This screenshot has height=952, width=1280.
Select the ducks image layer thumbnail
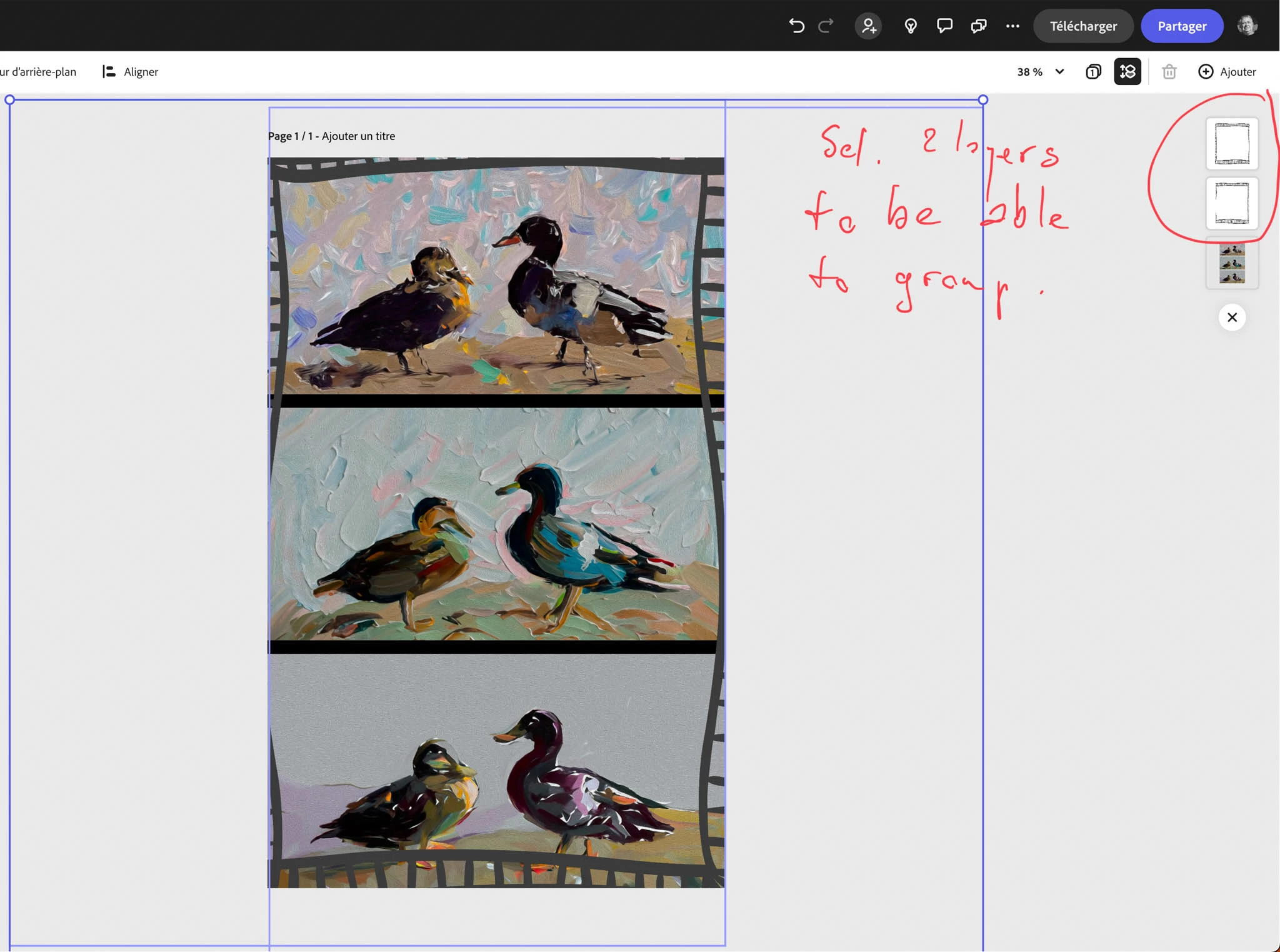pos(1231,263)
